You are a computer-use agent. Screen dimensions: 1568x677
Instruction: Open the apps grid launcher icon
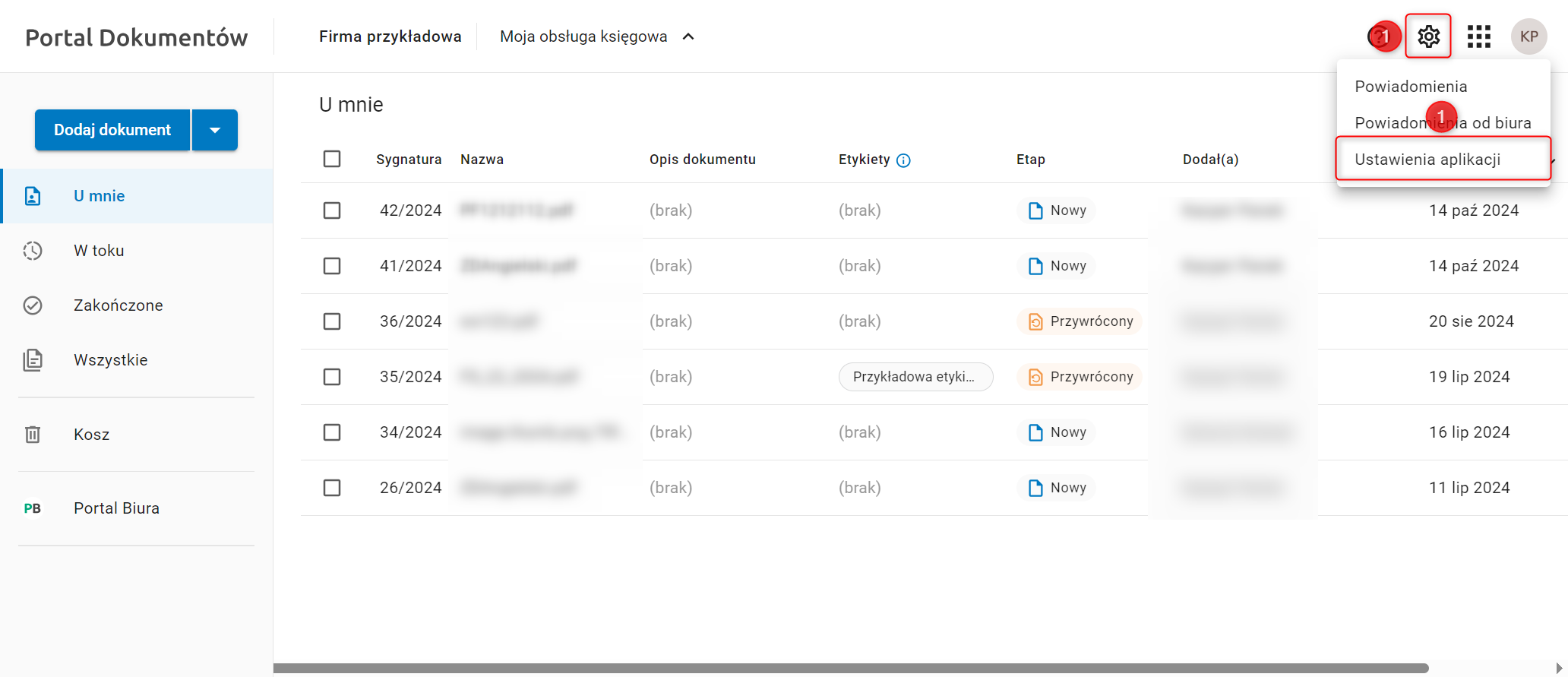[x=1478, y=36]
